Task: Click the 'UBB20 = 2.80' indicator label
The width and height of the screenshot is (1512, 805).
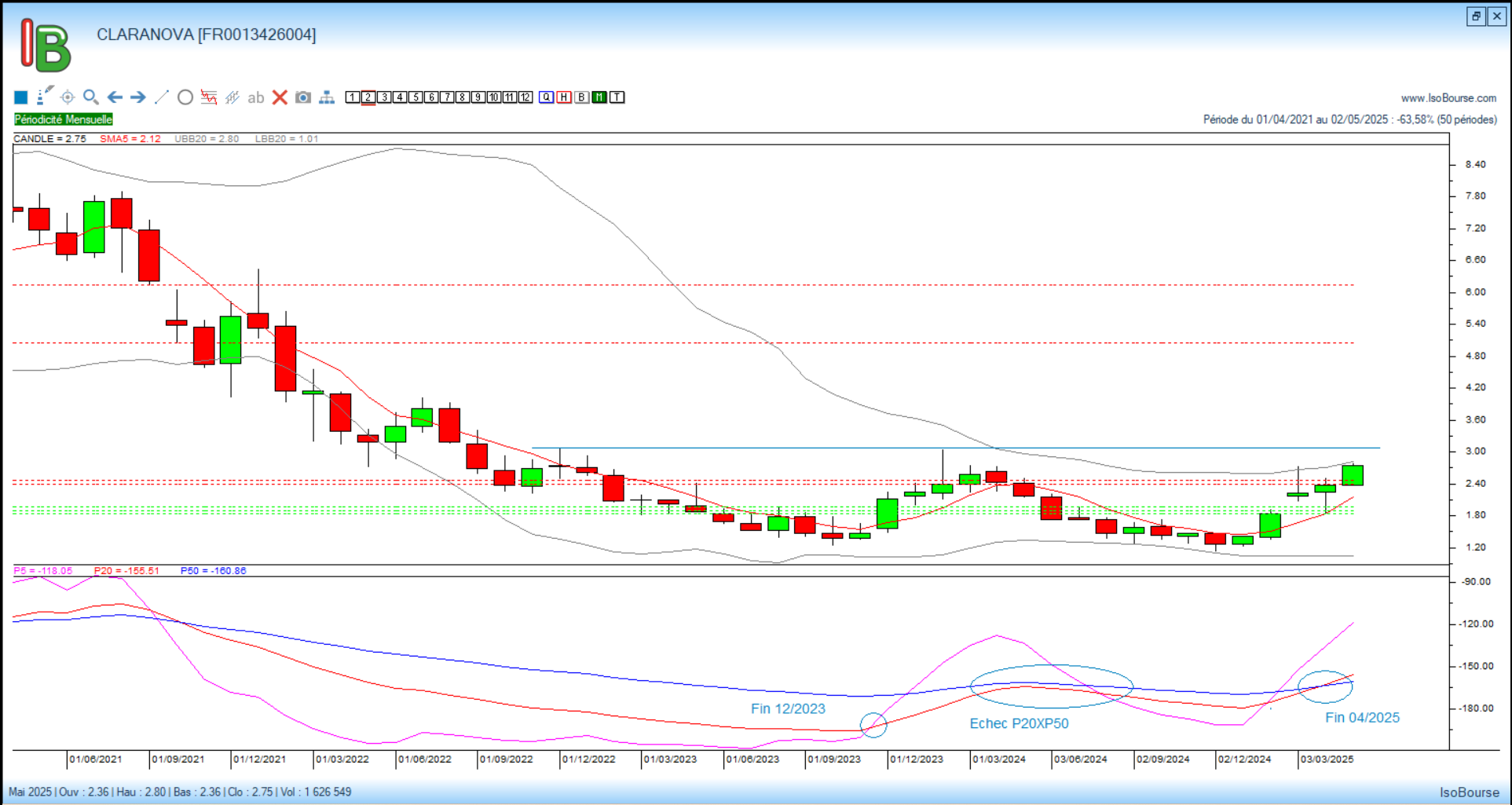Action: pyautogui.click(x=207, y=139)
